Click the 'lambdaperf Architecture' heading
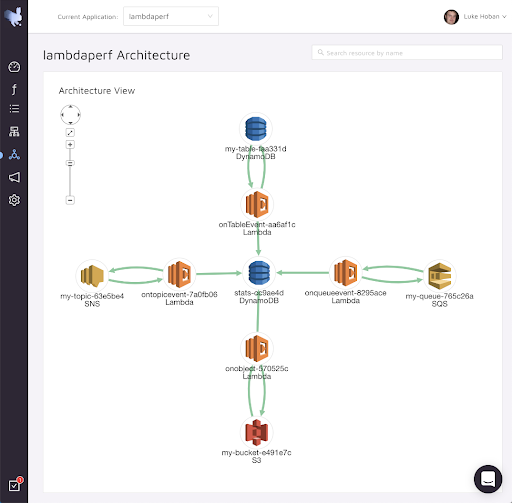The height and width of the screenshot is (503, 512). coord(116,55)
